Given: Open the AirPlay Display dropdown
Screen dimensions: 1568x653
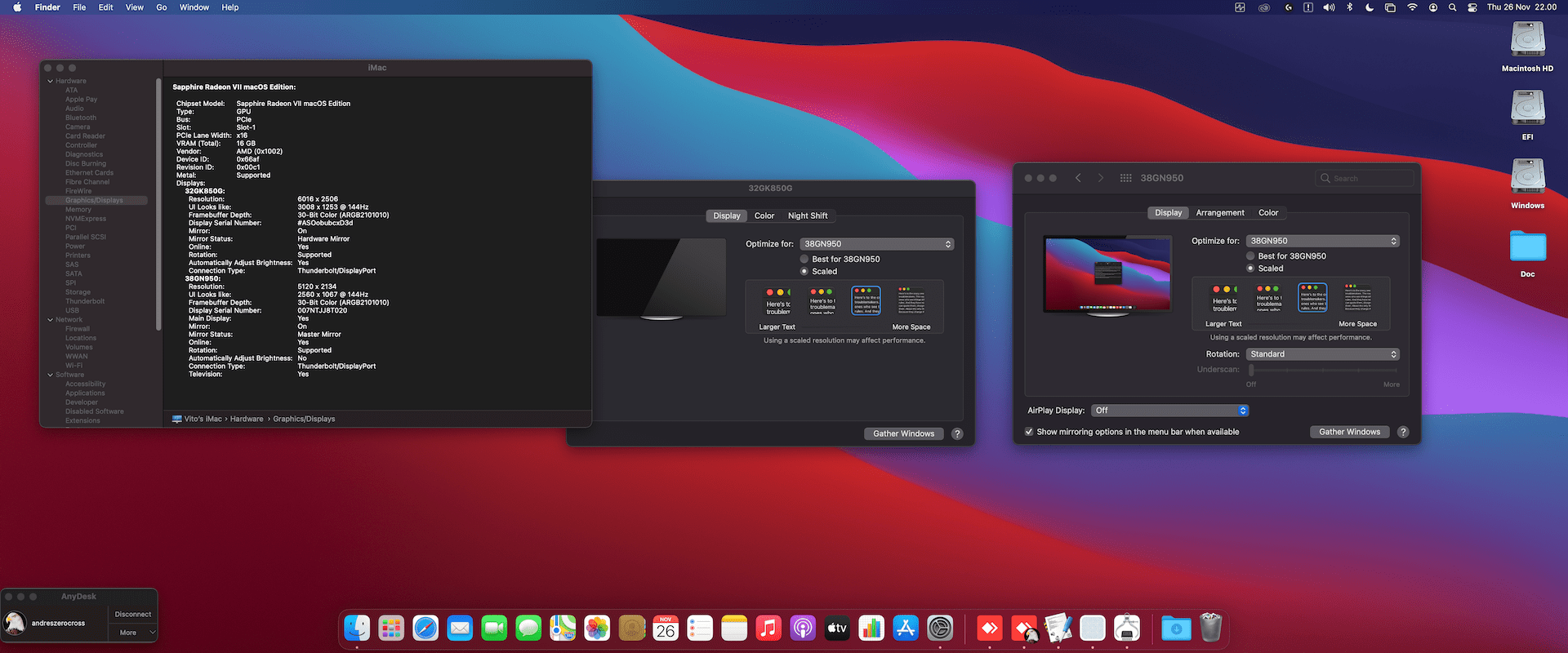Looking at the screenshot, I should (1170, 411).
